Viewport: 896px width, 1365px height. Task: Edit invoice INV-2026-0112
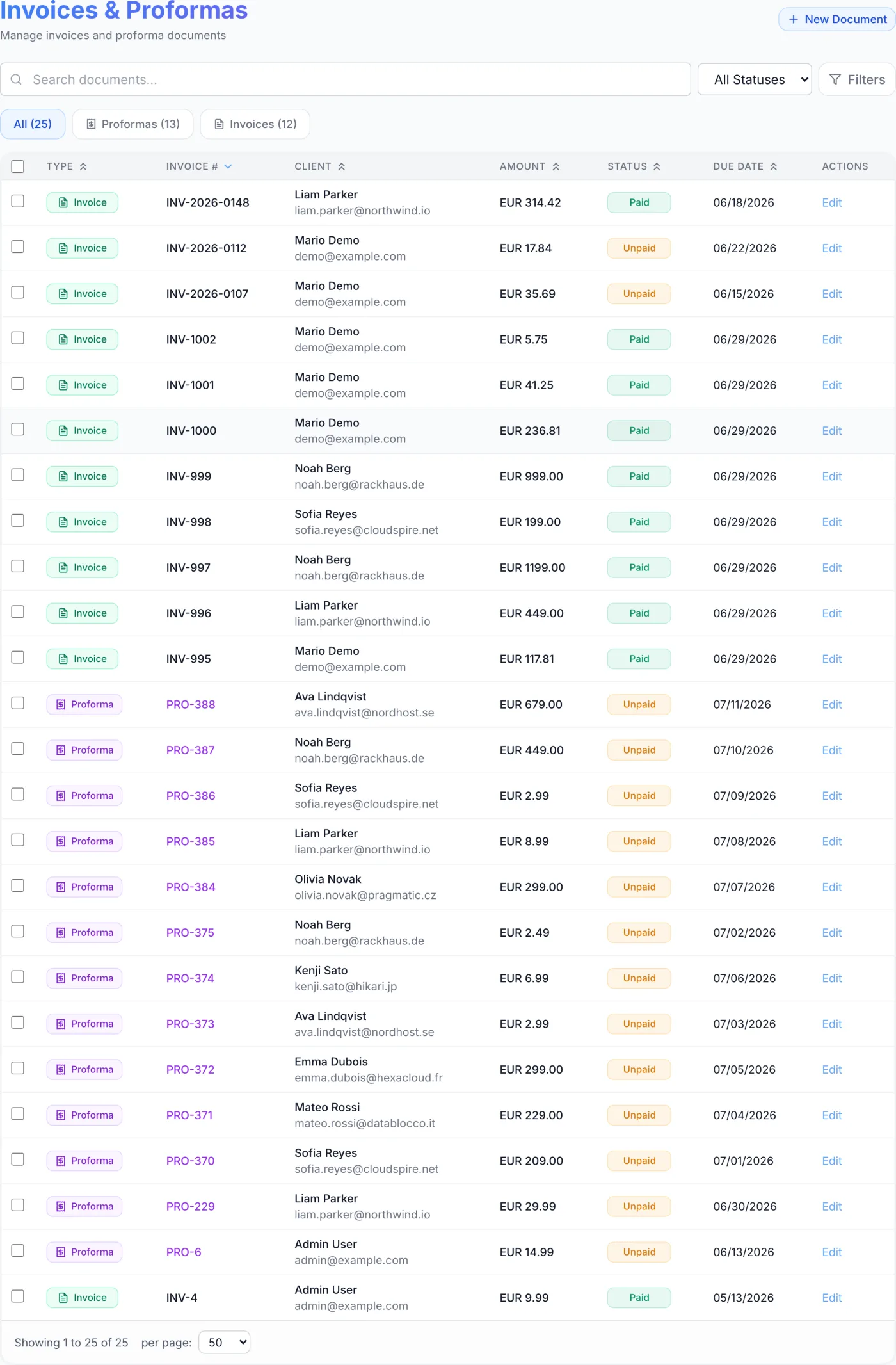point(832,248)
